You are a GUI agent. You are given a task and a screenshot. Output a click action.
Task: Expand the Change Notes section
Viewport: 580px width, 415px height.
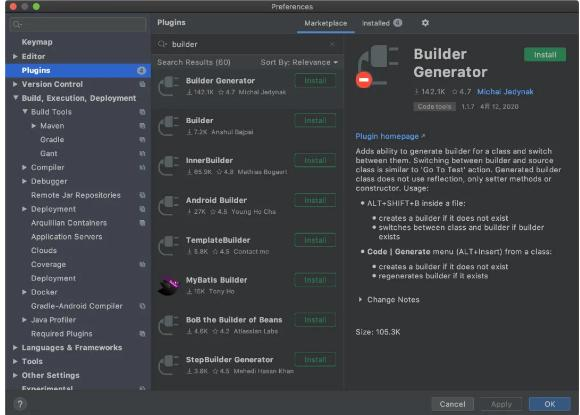[361, 300]
